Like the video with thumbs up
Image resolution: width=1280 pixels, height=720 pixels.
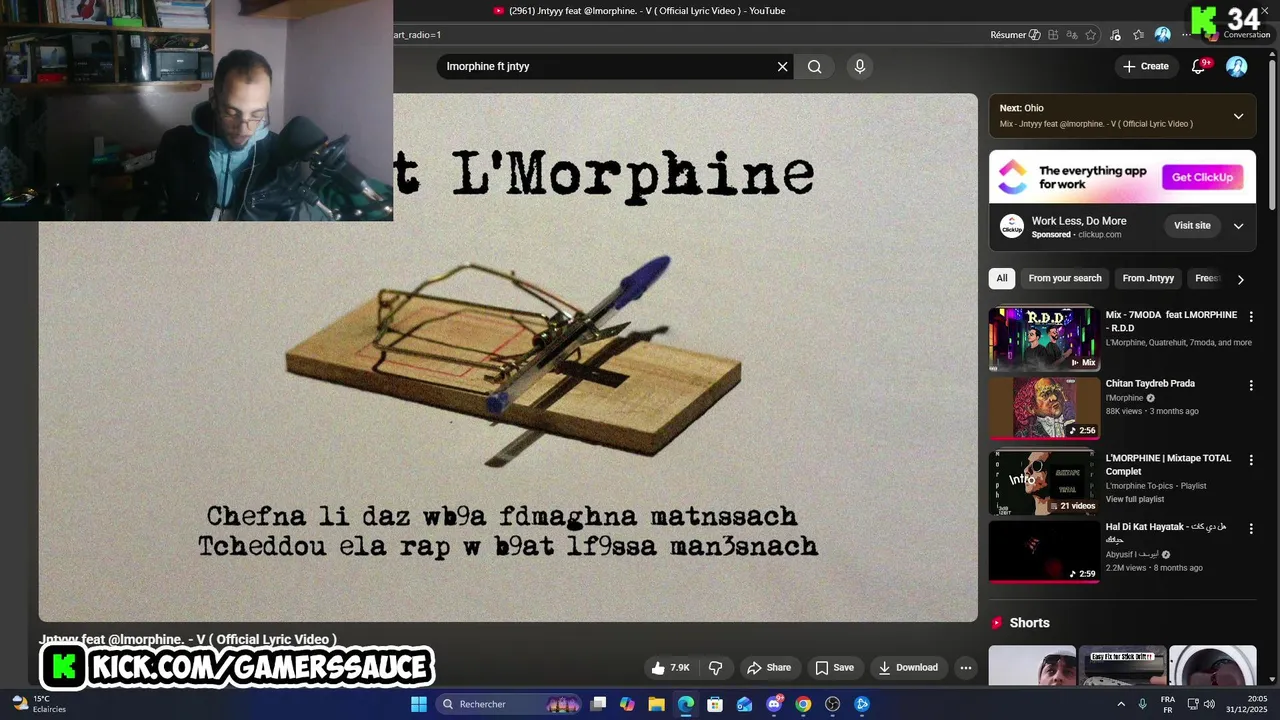coord(670,668)
